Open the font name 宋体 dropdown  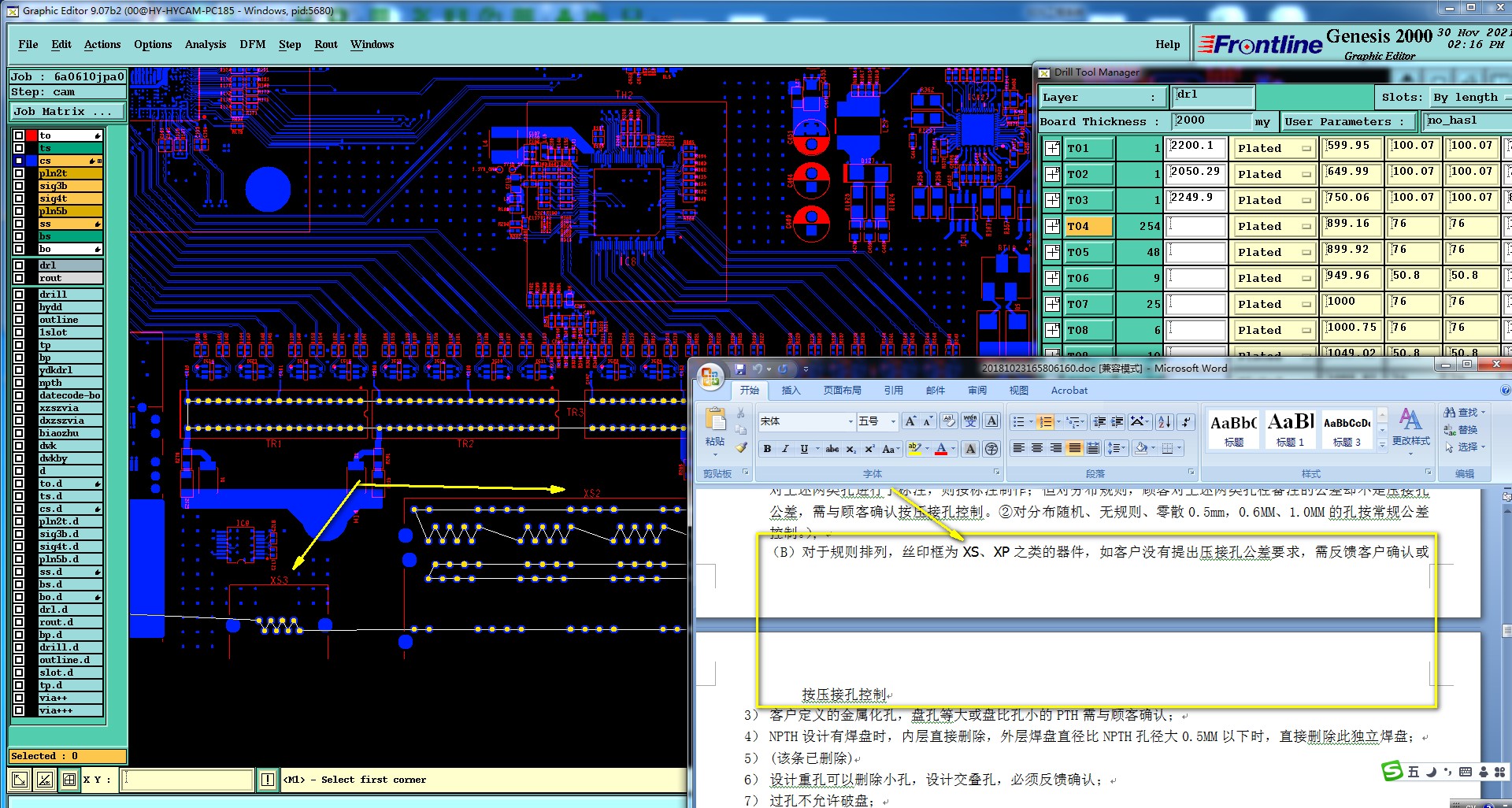click(x=850, y=421)
